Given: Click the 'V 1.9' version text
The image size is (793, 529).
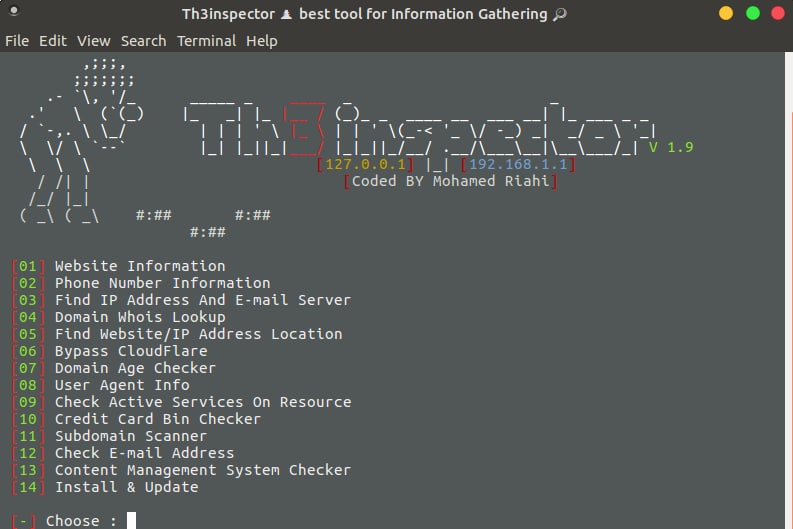Looking at the screenshot, I should pos(671,147).
